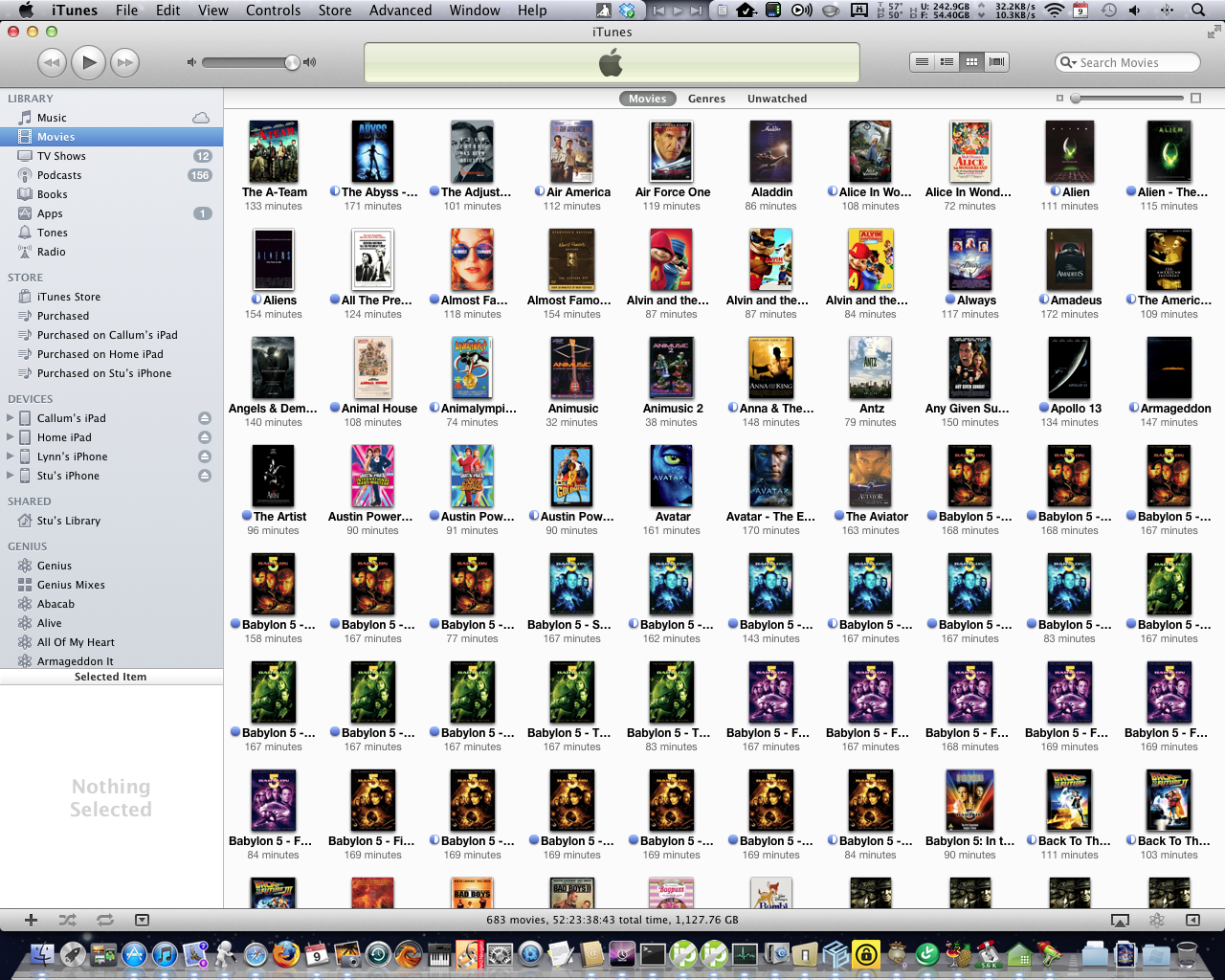Adjust the volume slider knob
The width and height of the screenshot is (1225, 980).
tap(292, 62)
